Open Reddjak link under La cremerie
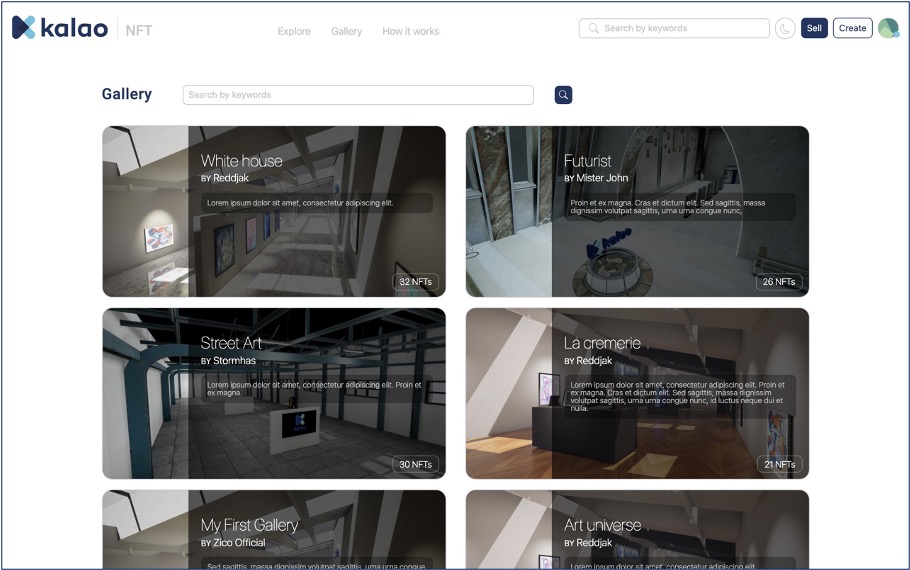 (594, 360)
